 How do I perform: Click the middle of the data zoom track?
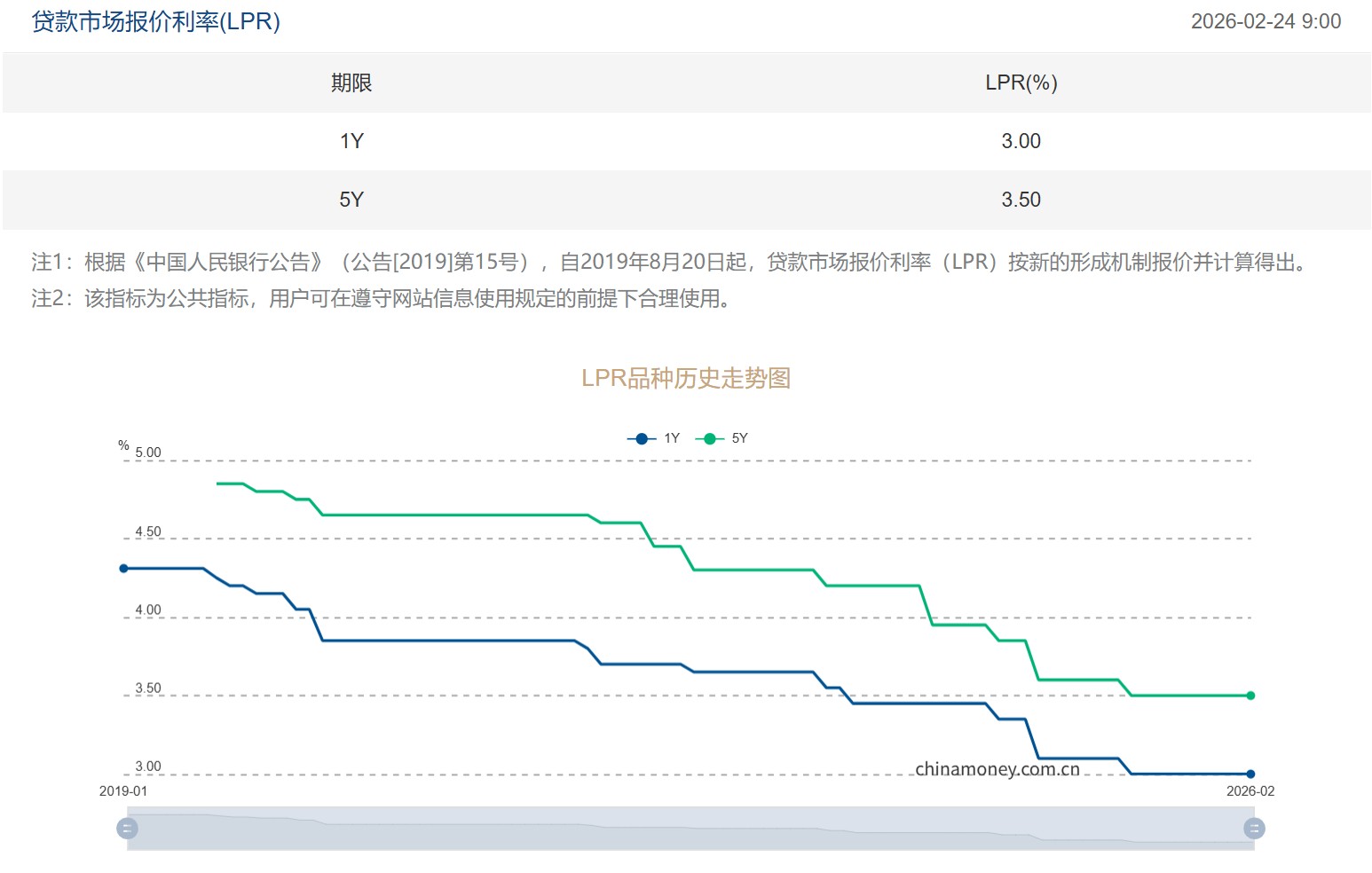click(x=690, y=829)
